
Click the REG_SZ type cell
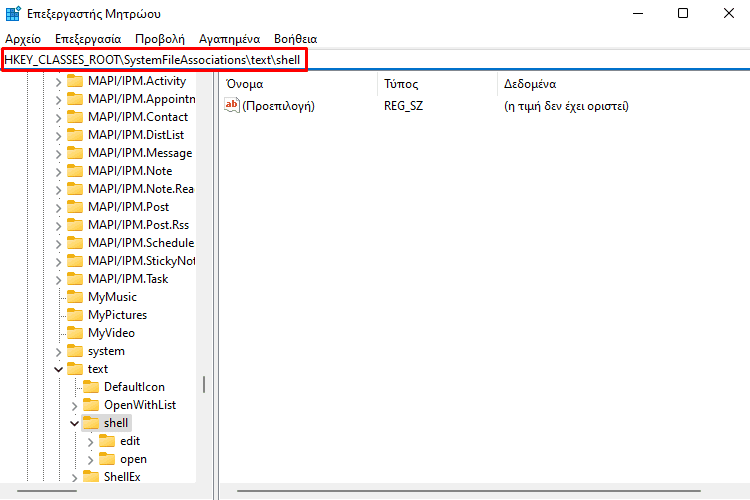click(x=403, y=106)
